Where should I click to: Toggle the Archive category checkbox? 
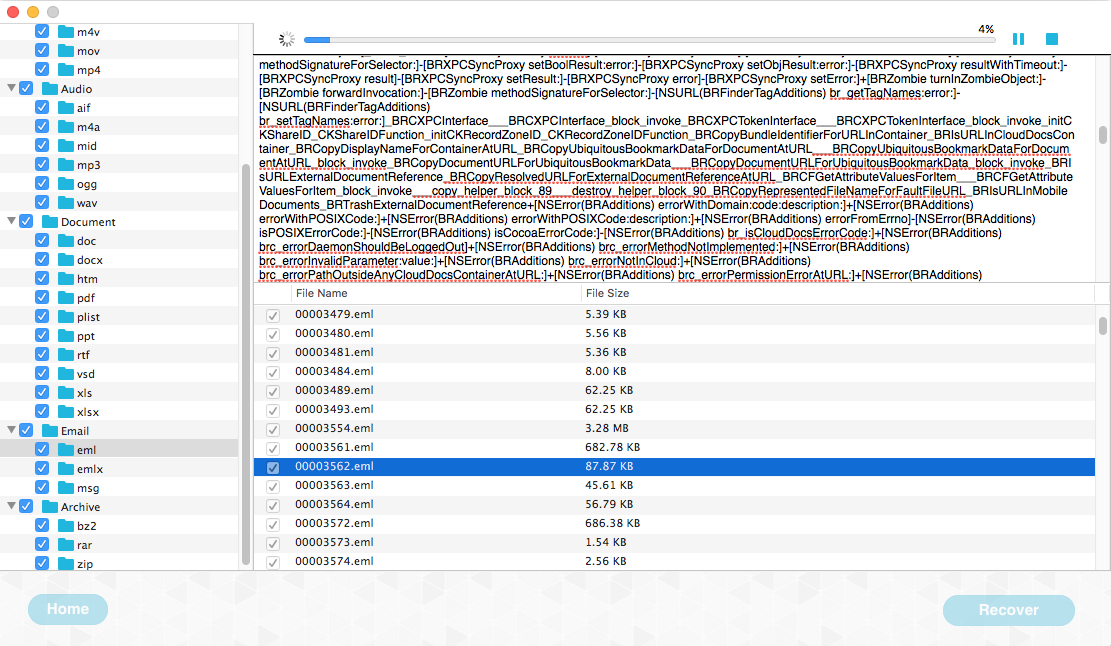coord(26,506)
